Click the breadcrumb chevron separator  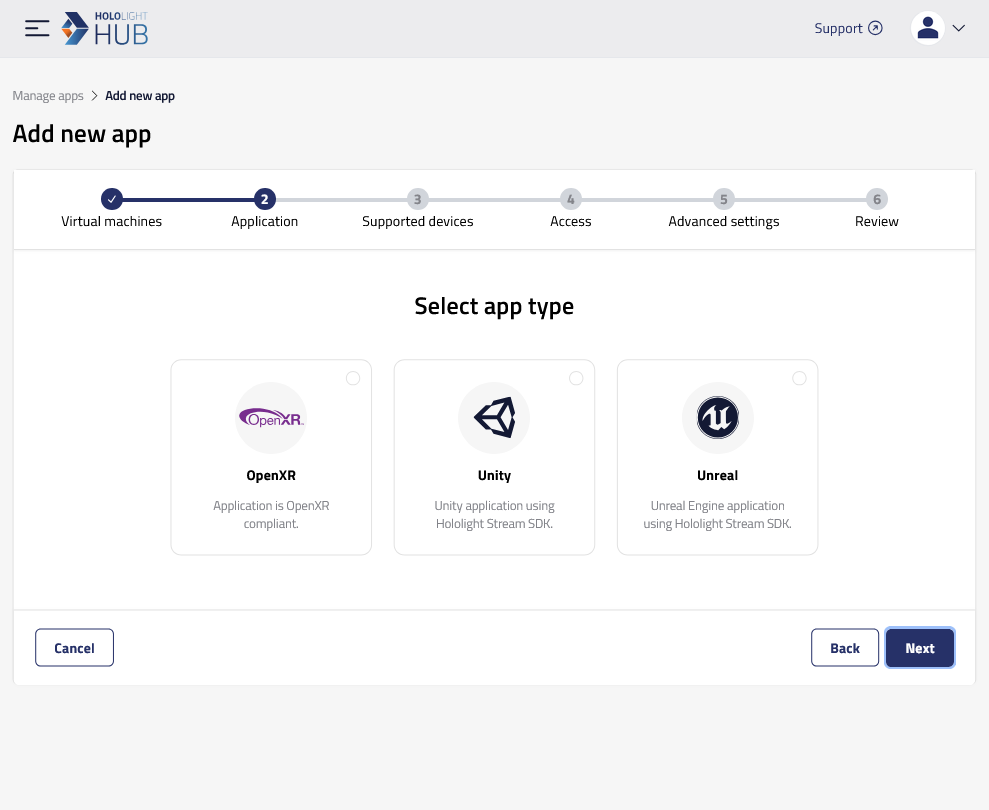coord(94,96)
